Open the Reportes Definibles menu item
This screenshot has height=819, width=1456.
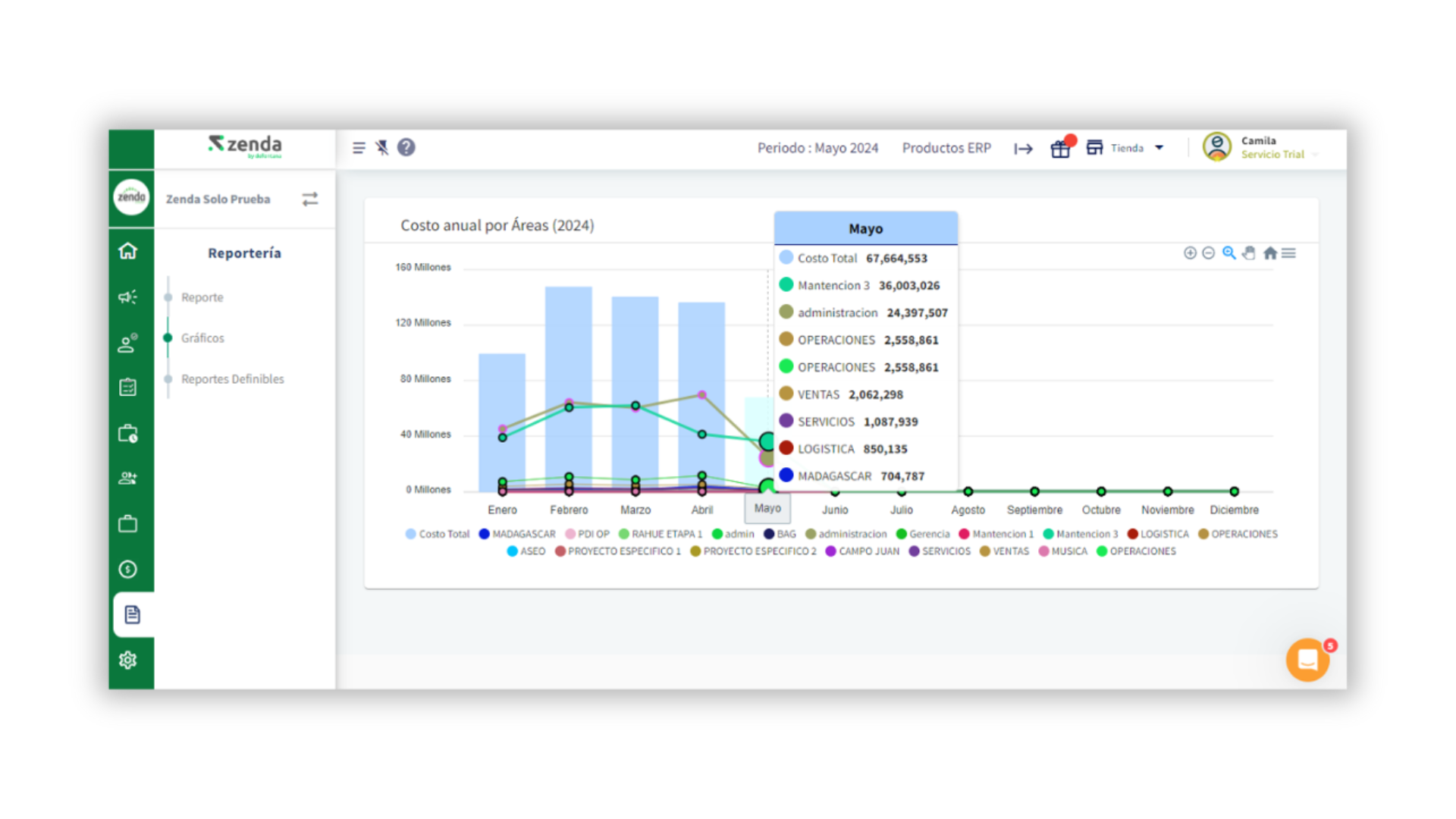point(233,379)
